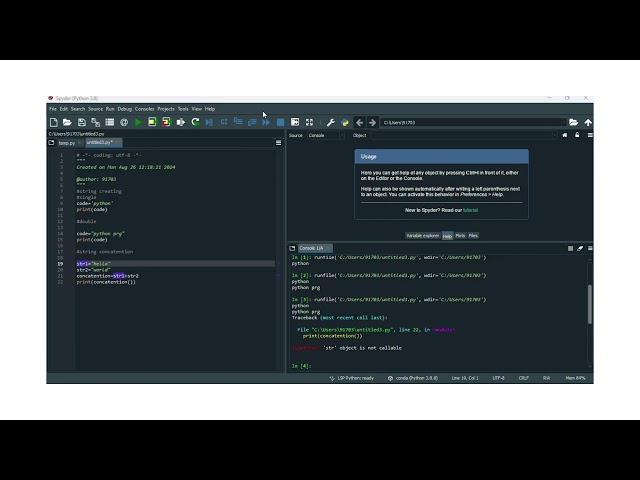Viewport: 640px width, 480px height.
Task: Open the symbol finder (@) icon
Action: click(x=124, y=122)
